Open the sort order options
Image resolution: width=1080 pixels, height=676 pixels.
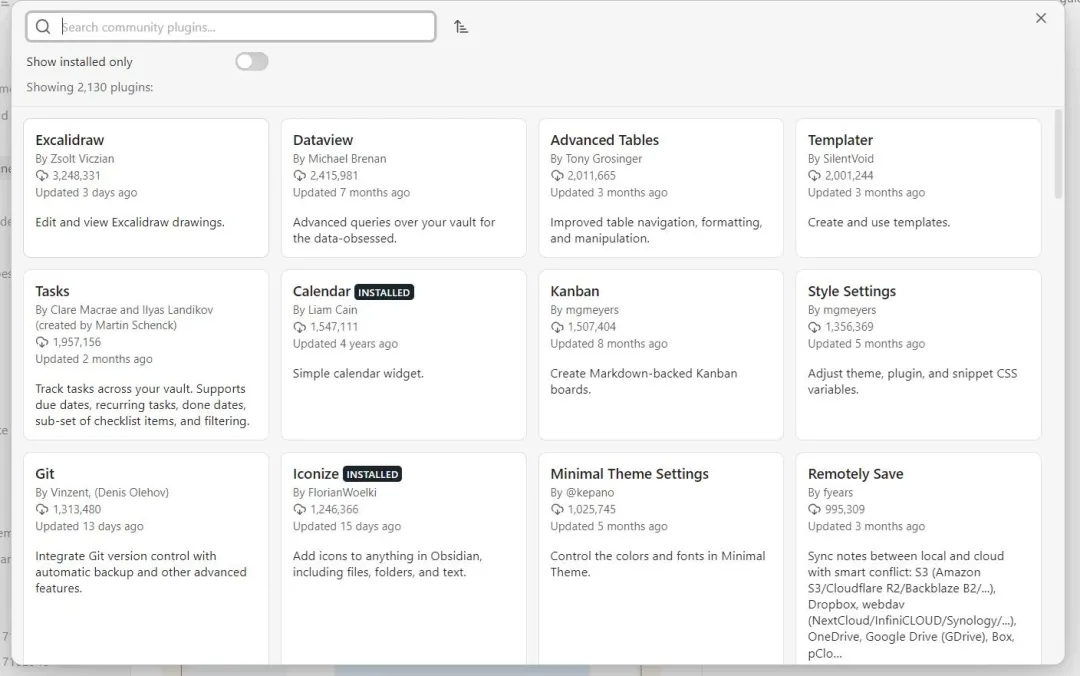[x=461, y=27]
